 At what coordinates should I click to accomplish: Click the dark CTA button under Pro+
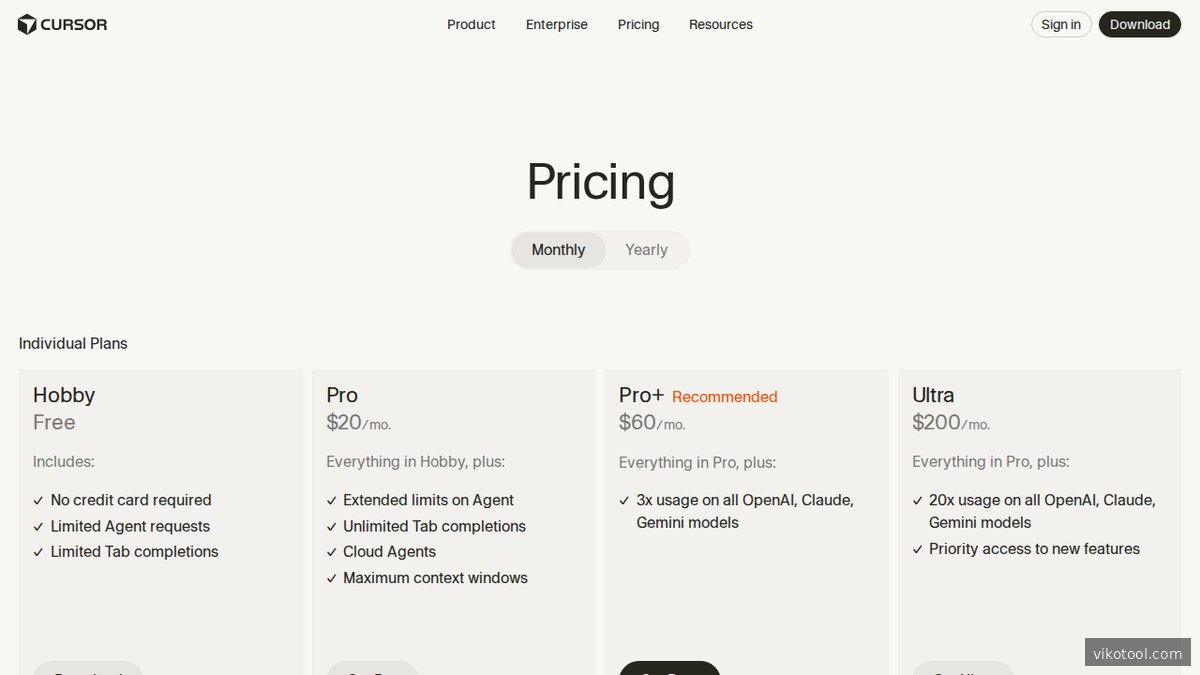click(669, 670)
